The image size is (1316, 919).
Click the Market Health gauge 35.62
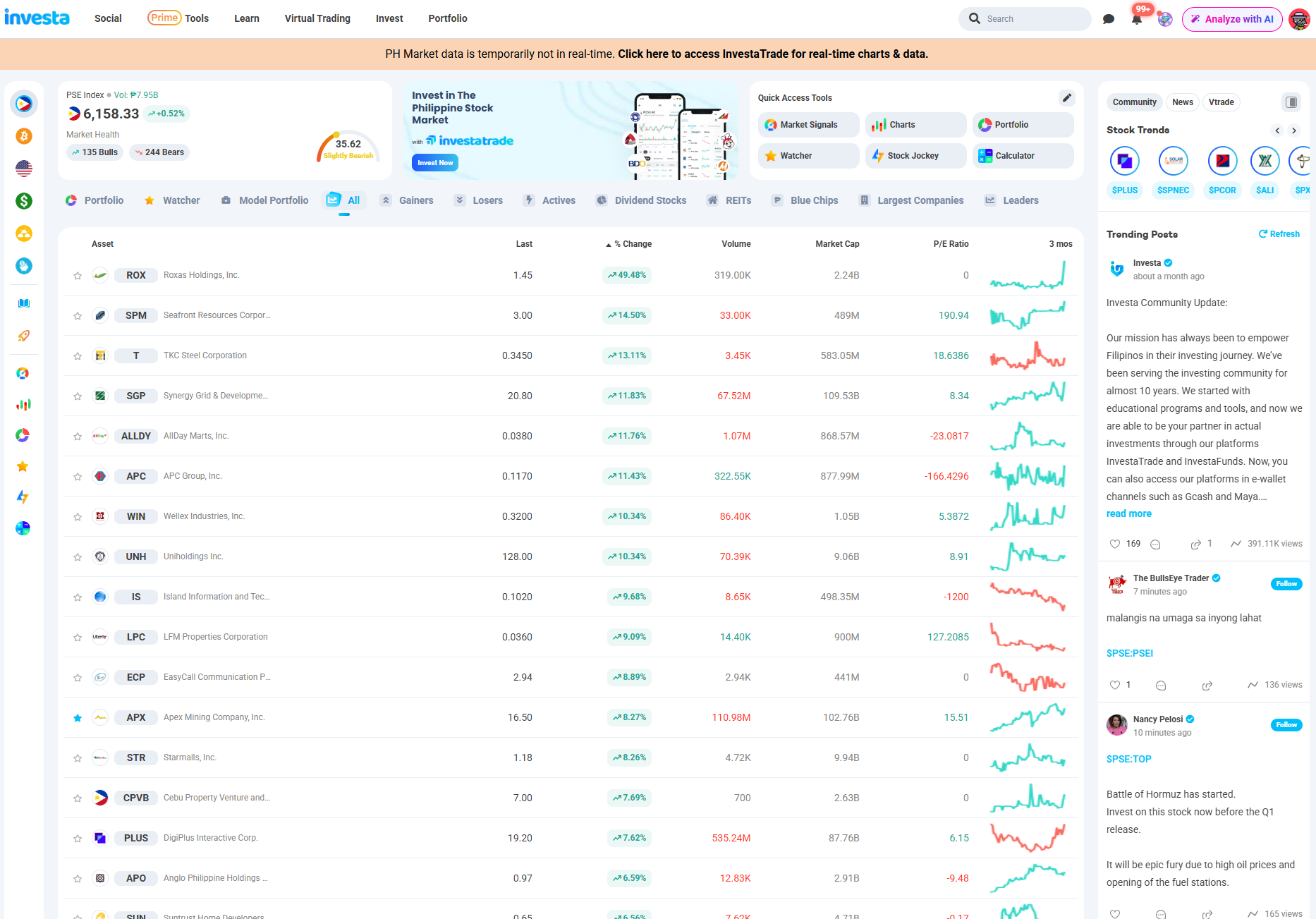tap(348, 146)
